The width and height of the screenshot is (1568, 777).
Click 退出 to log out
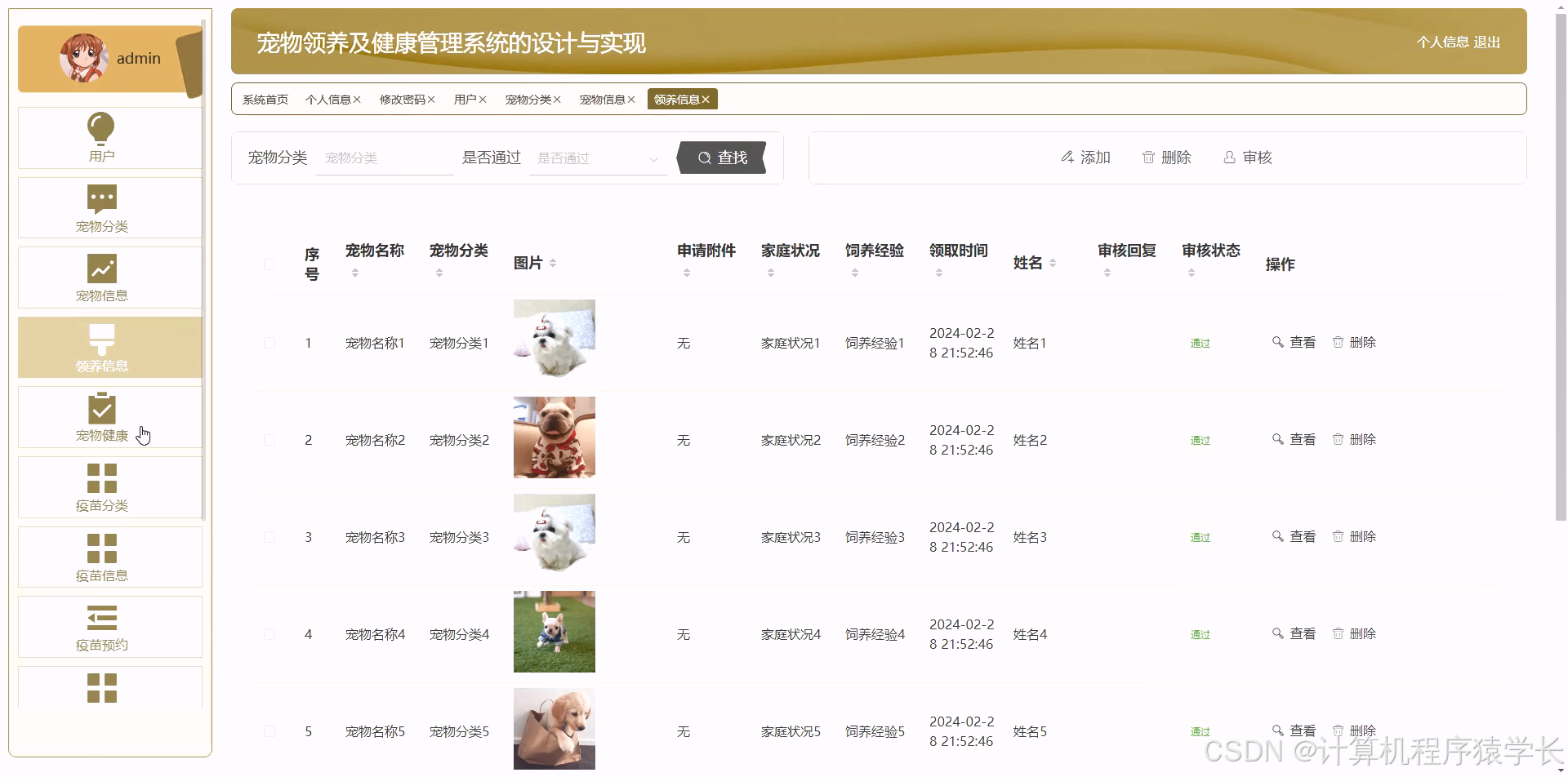(1487, 42)
